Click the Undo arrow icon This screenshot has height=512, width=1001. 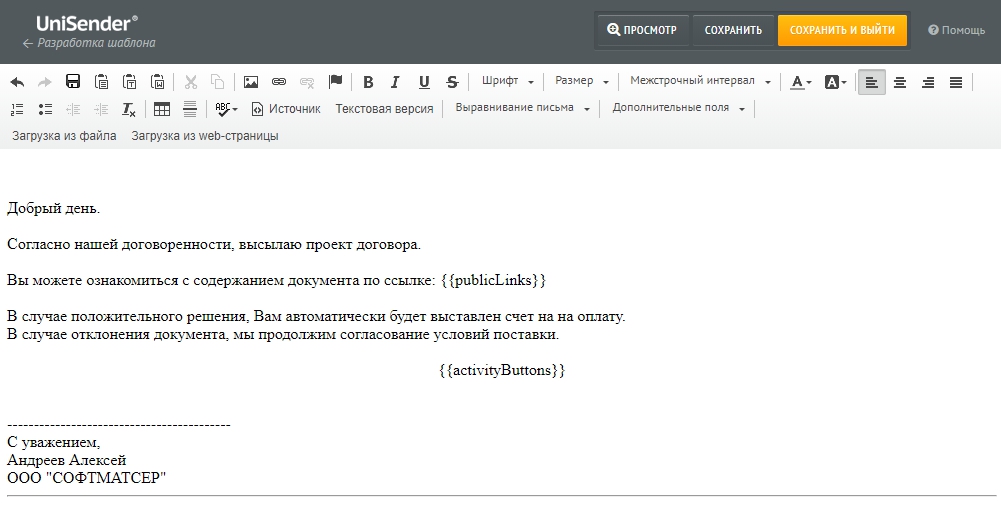click(x=17, y=82)
